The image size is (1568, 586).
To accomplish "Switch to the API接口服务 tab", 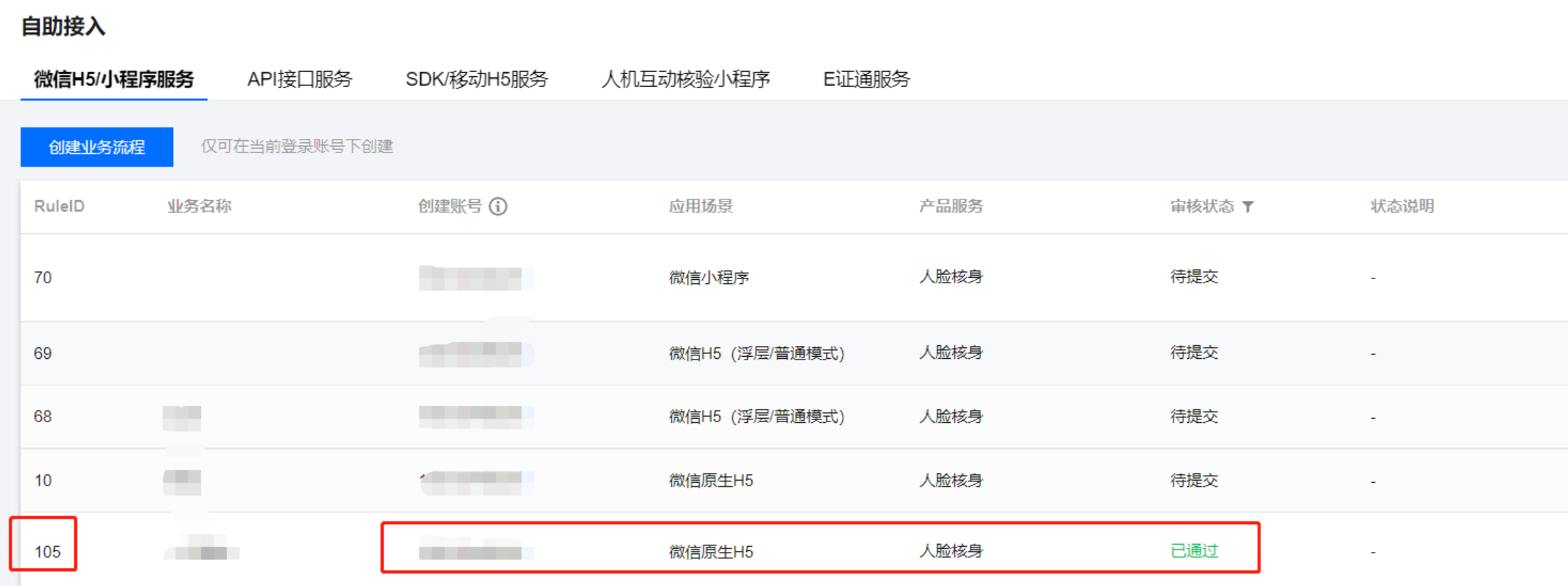I will (300, 79).
